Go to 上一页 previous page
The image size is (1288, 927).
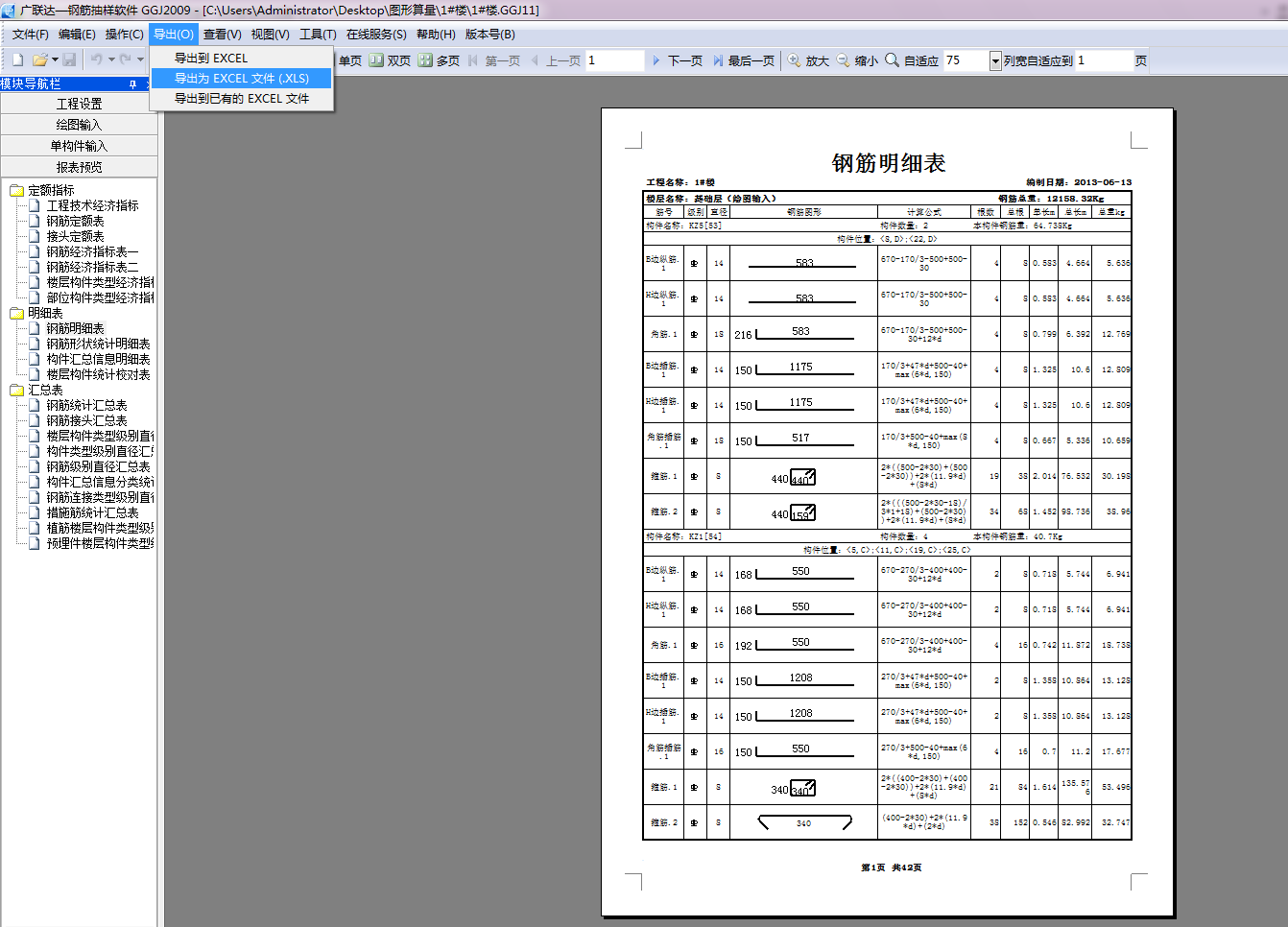pos(555,60)
